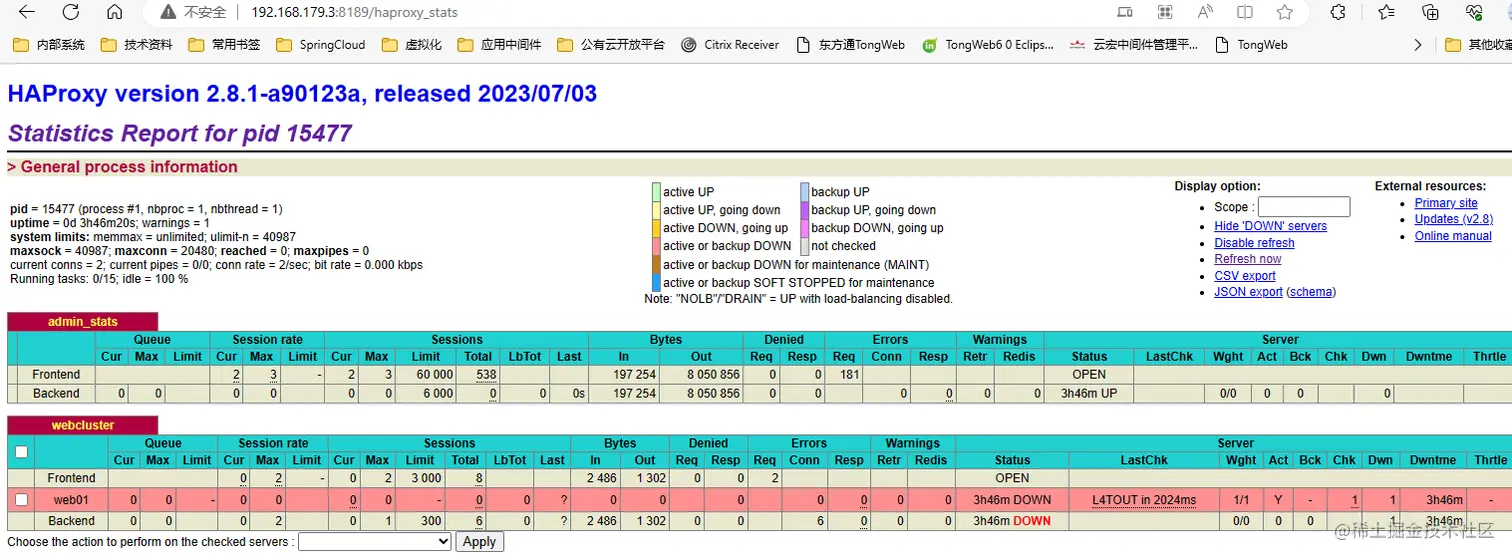Click the Apply button
This screenshot has width=1512, height=558.
coord(479,541)
